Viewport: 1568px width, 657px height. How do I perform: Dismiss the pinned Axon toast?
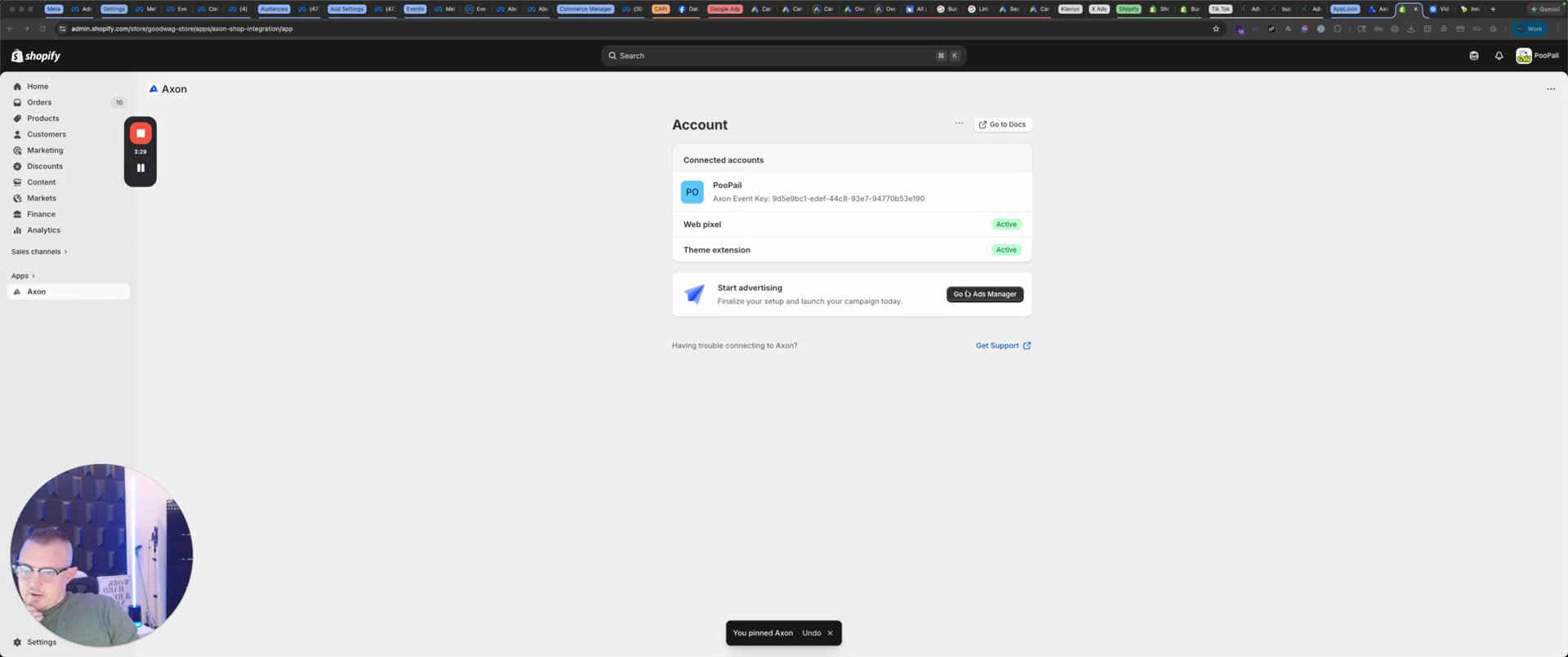[x=830, y=633]
